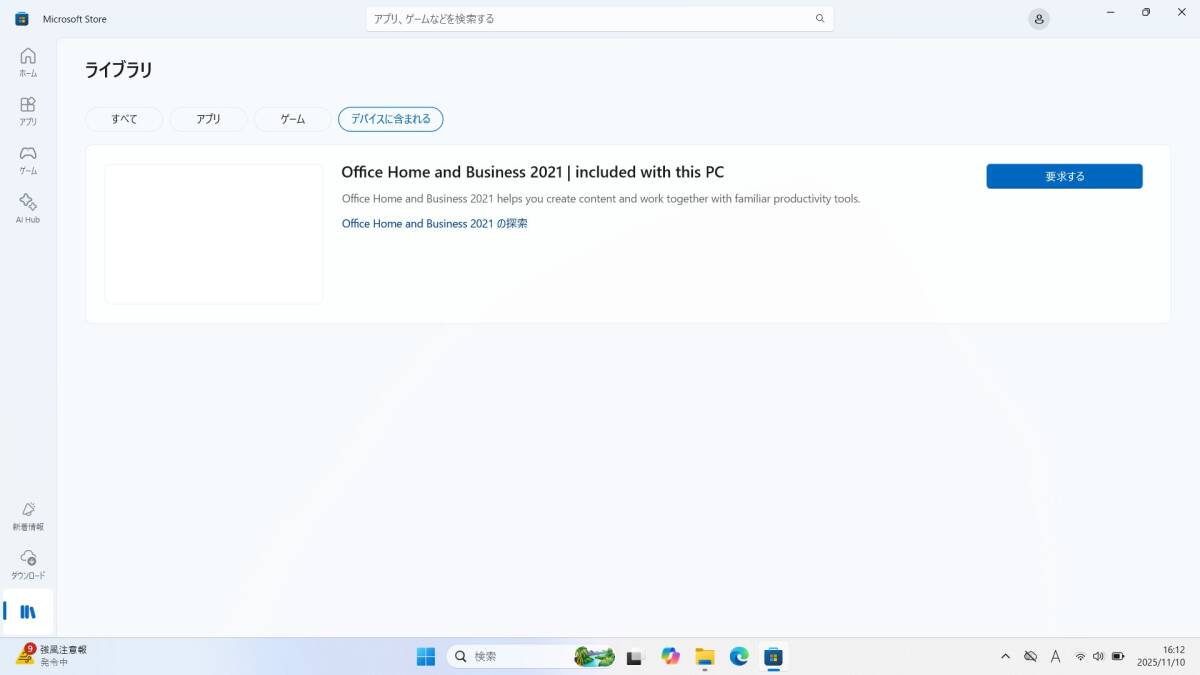Open File Explorer from the taskbar
The height and width of the screenshot is (675, 1200).
tap(705, 657)
